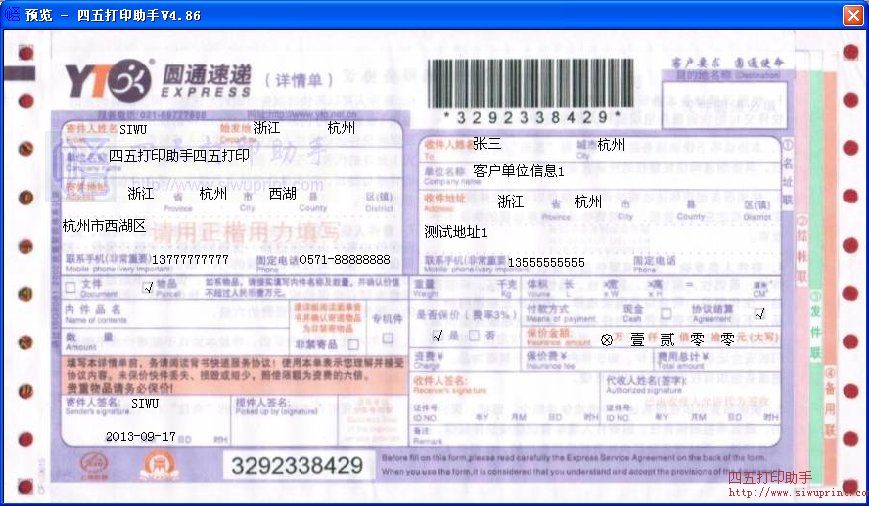The height and width of the screenshot is (506, 869).
Task: Click the app icon in the title bar
Action: (x=12, y=14)
